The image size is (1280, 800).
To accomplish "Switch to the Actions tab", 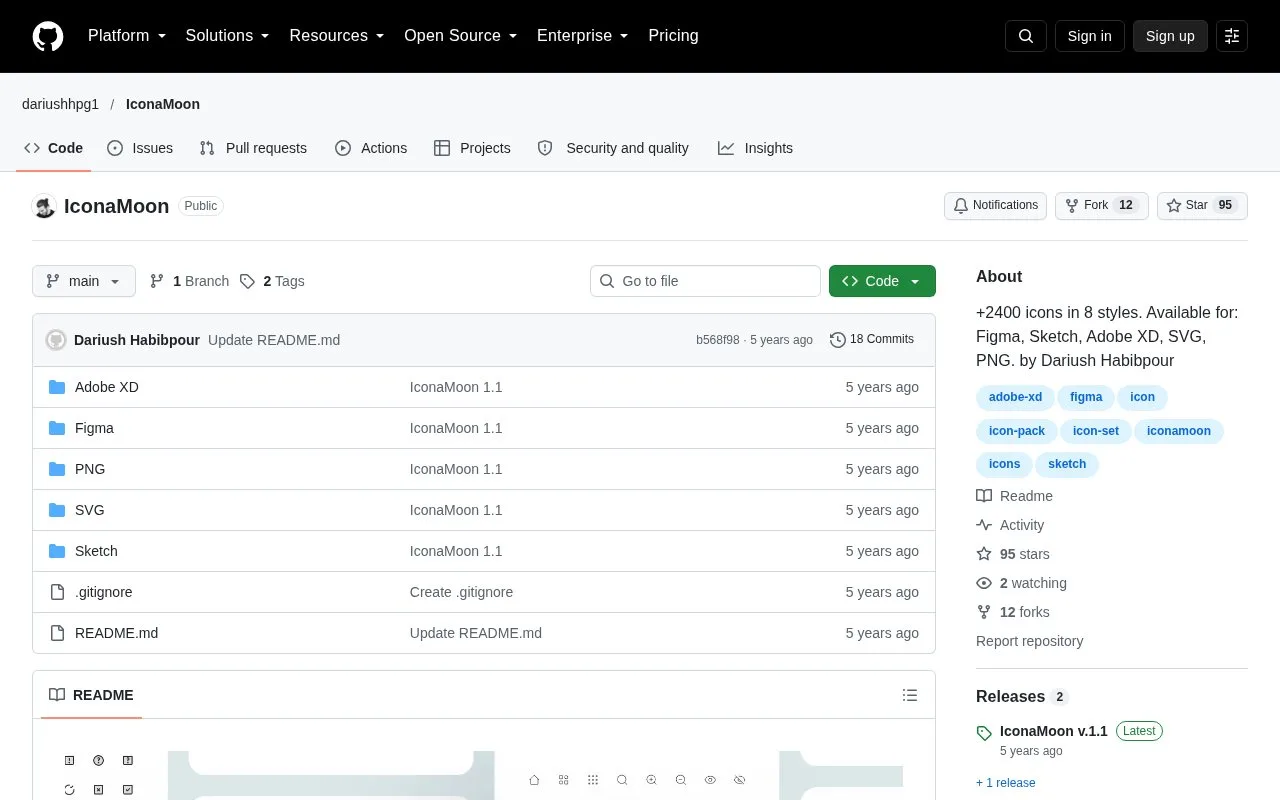I will [x=371, y=148].
